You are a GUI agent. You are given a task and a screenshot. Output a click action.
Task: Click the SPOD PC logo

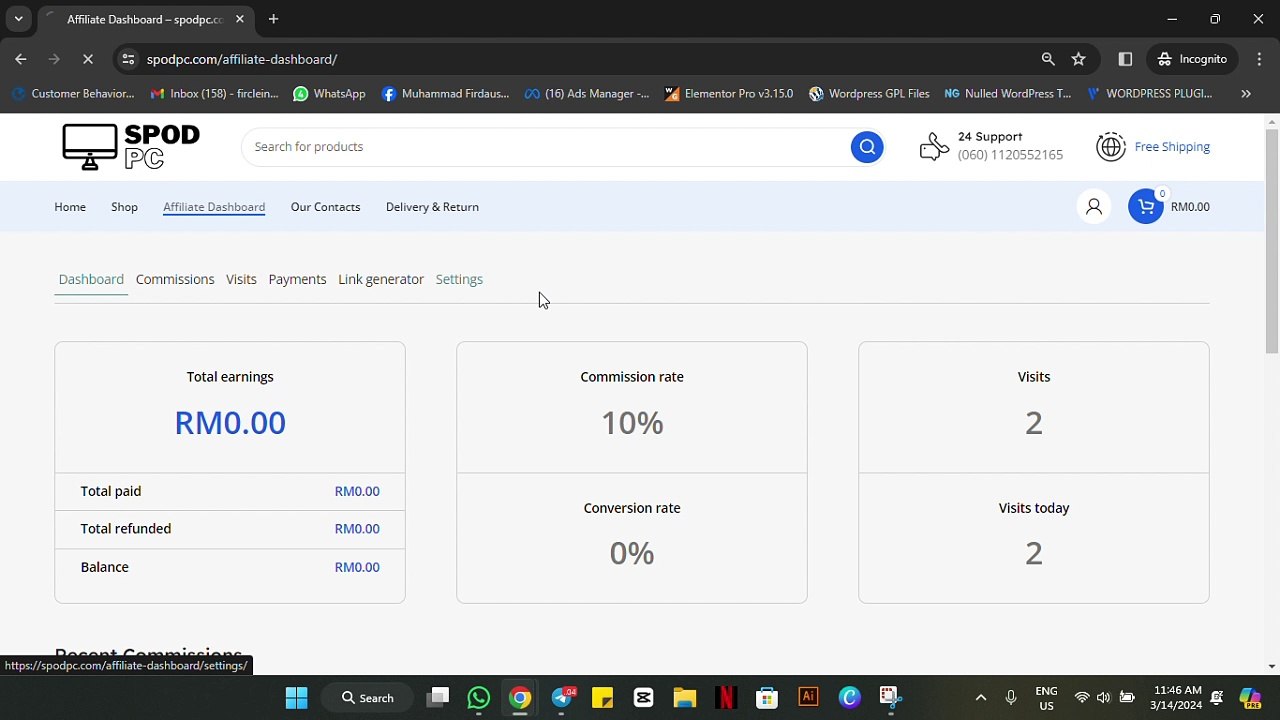pyautogui.click(x=131, y=147)
